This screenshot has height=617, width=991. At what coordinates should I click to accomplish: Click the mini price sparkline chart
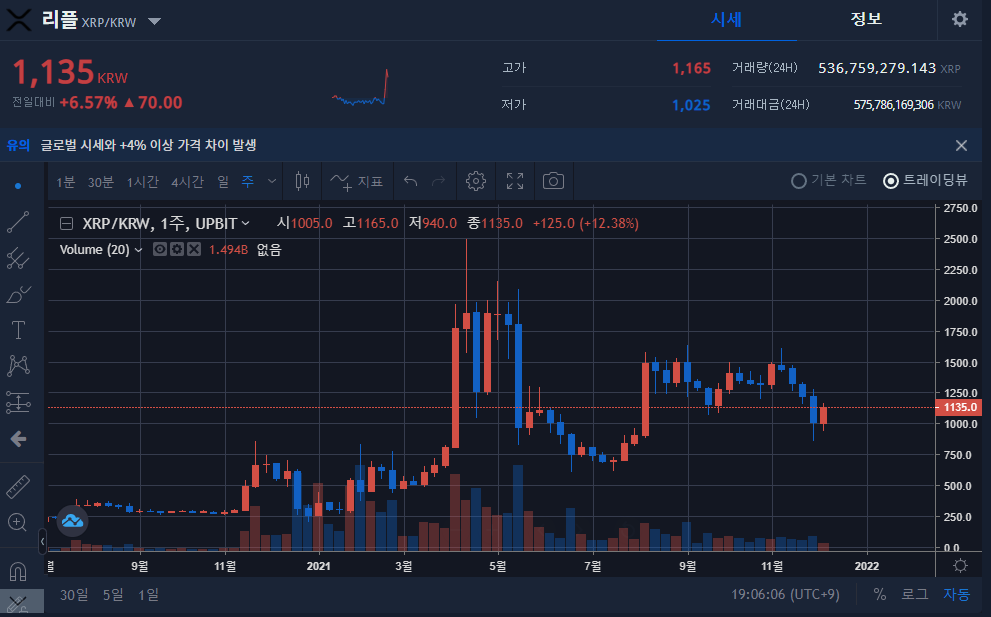coord(360,87)
